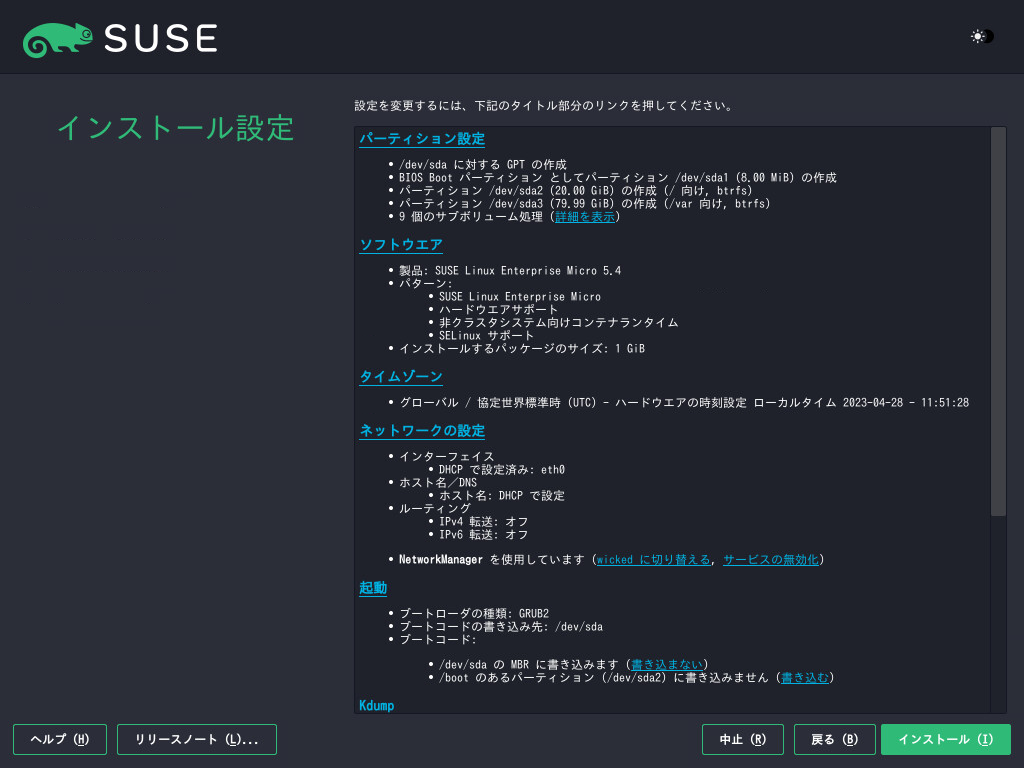This screenshot has height=768, width=1024.
Task: Select the line '非クラスタシステム向けコンテナランタイム'
Action: pos(558,323)
